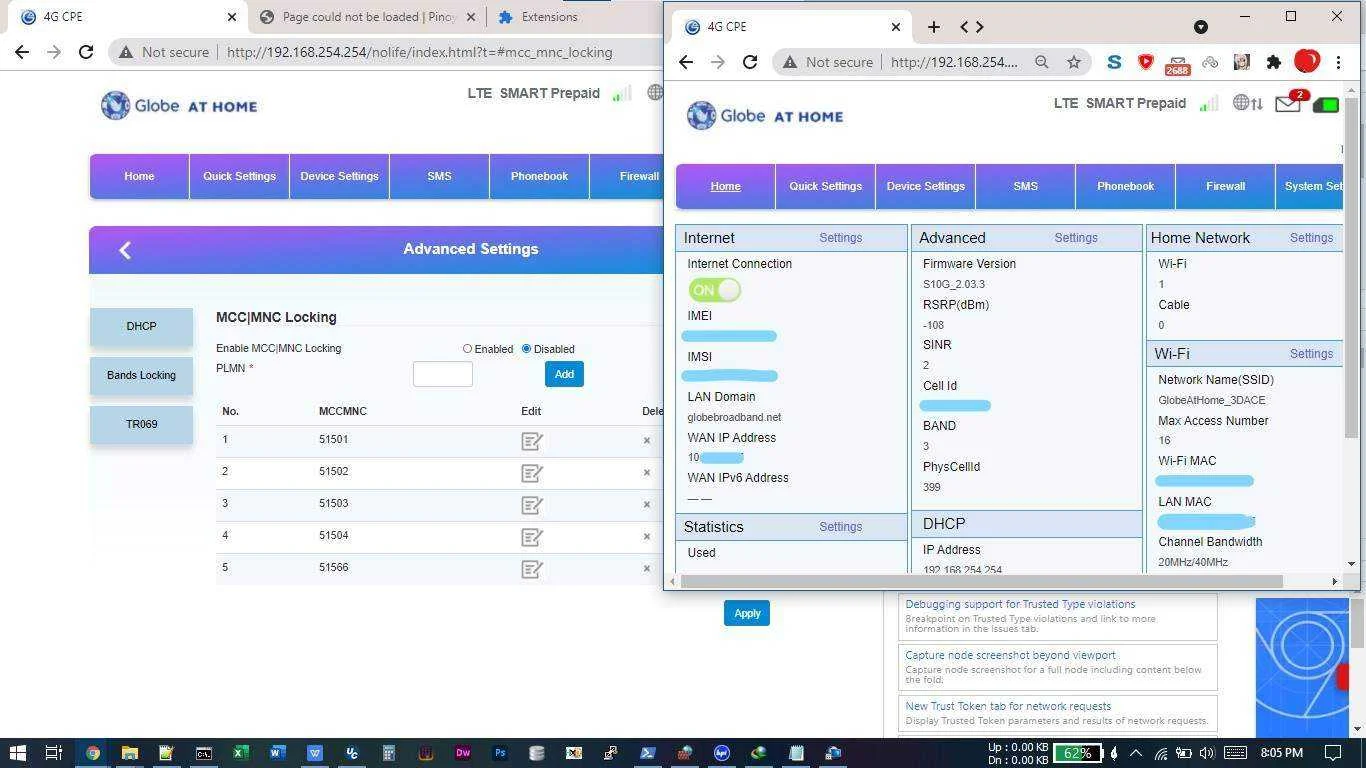Open the tab search dropdown in front Chrome window
This screenshot has height=768, width=1366.
[x=1201, y=27]
